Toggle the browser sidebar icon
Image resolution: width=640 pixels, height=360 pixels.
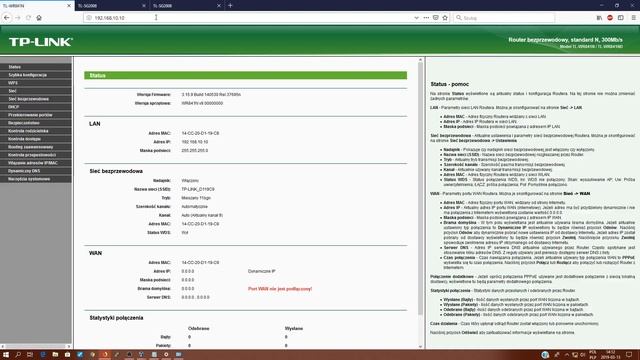(x=621, y=18)
